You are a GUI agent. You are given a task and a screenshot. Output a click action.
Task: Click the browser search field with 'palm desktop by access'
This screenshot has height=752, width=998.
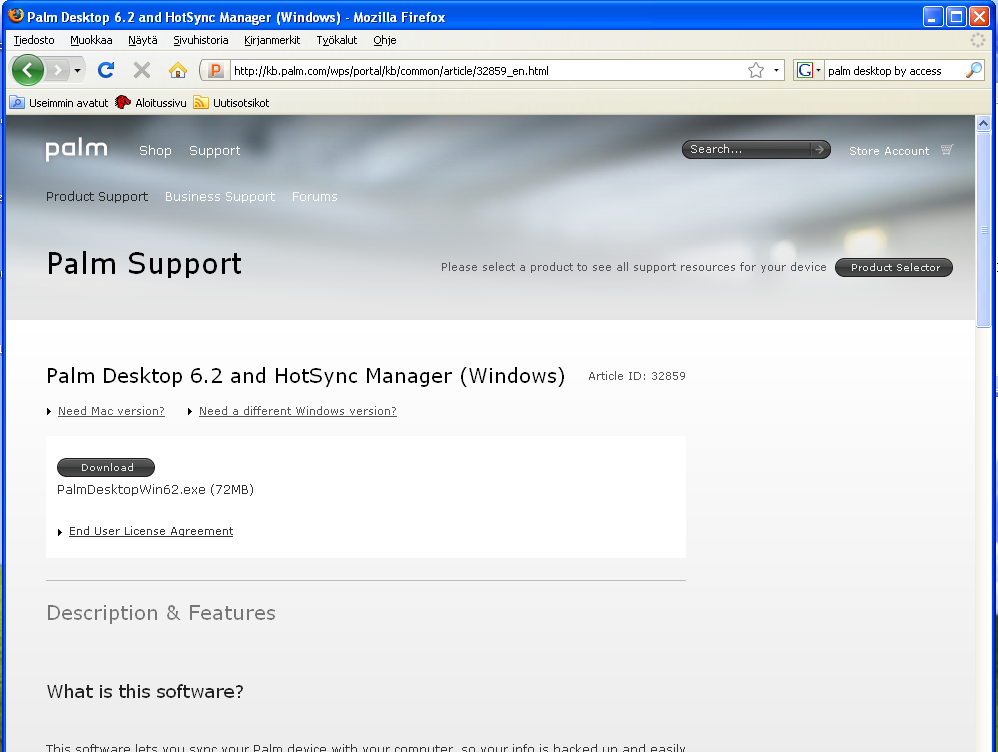894,71
